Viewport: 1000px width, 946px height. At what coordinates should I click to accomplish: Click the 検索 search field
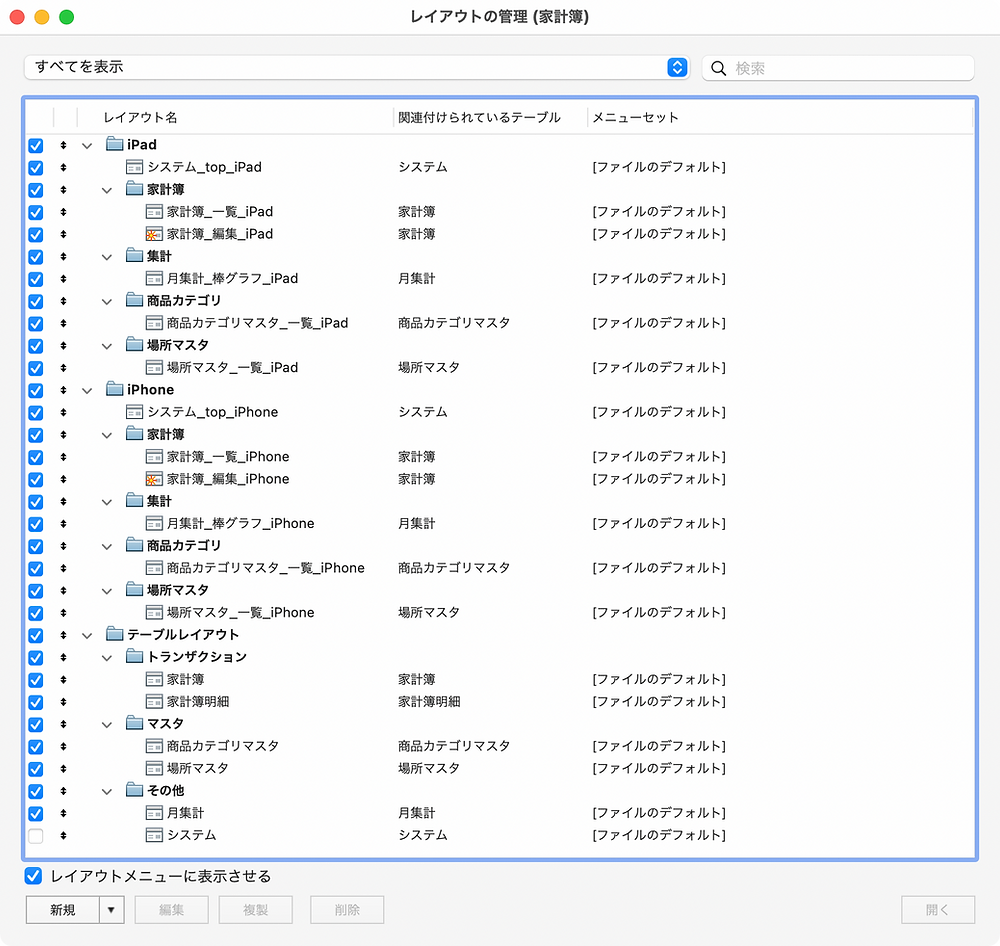838,68
